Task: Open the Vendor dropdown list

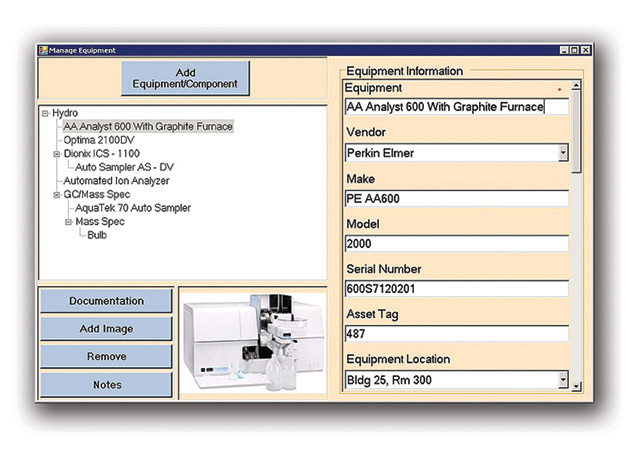Action: 563,153
